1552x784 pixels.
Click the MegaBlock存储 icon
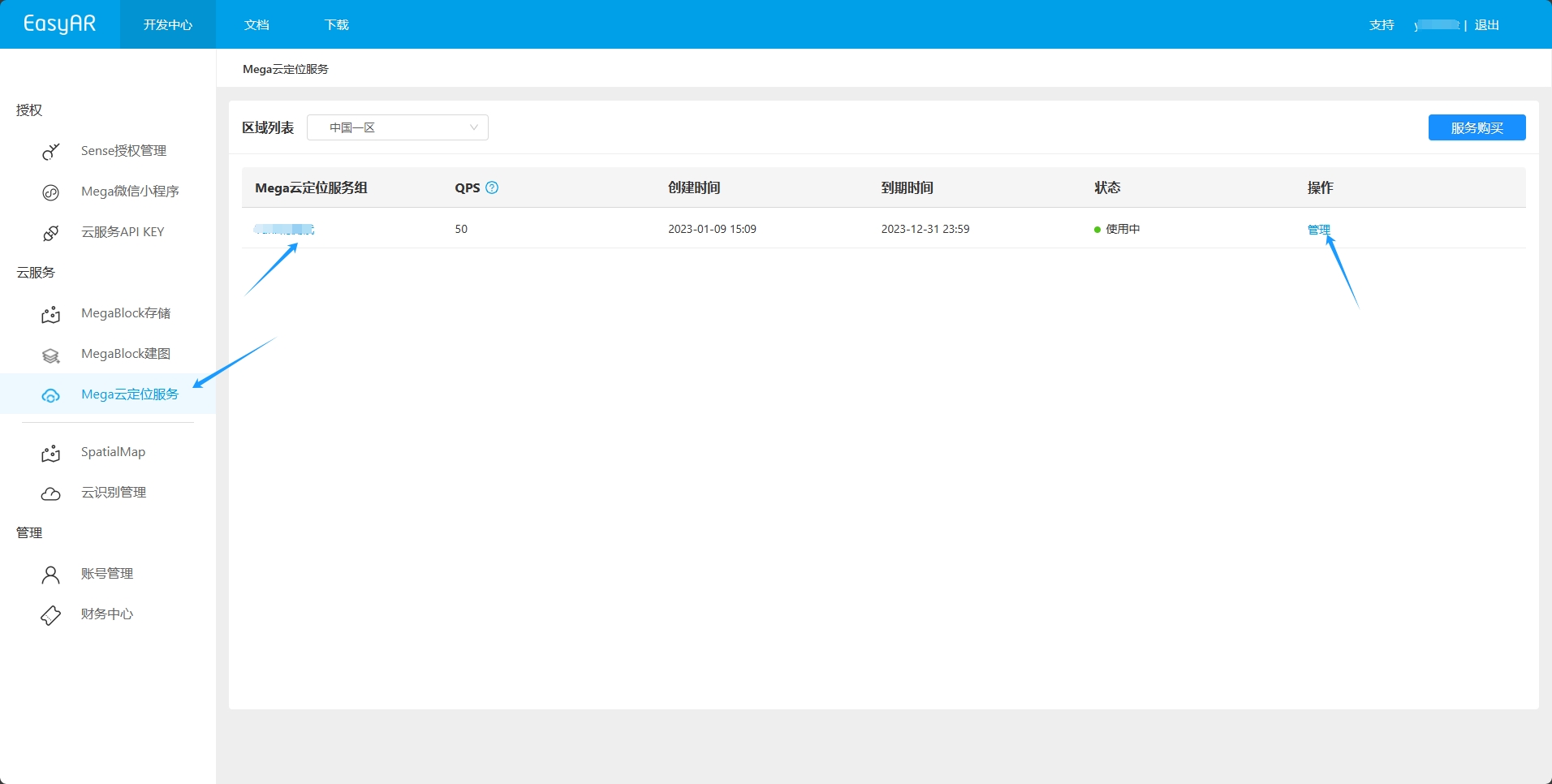50,314
